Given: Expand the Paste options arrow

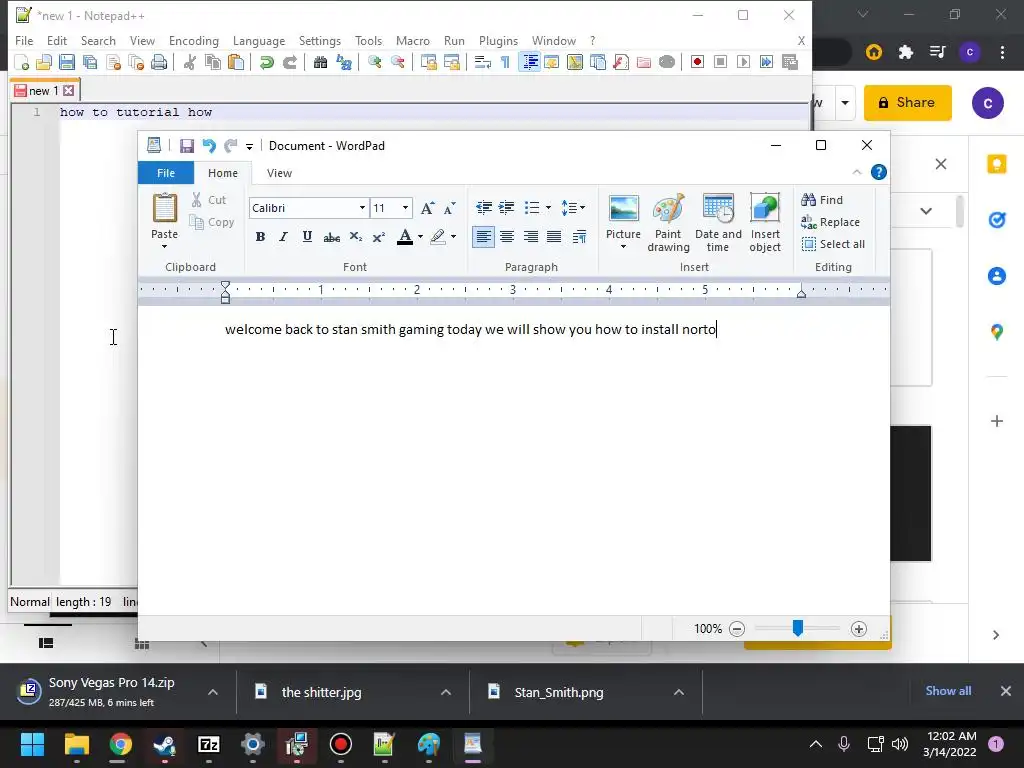Looking at the screenshot, I should click(165, 246).
